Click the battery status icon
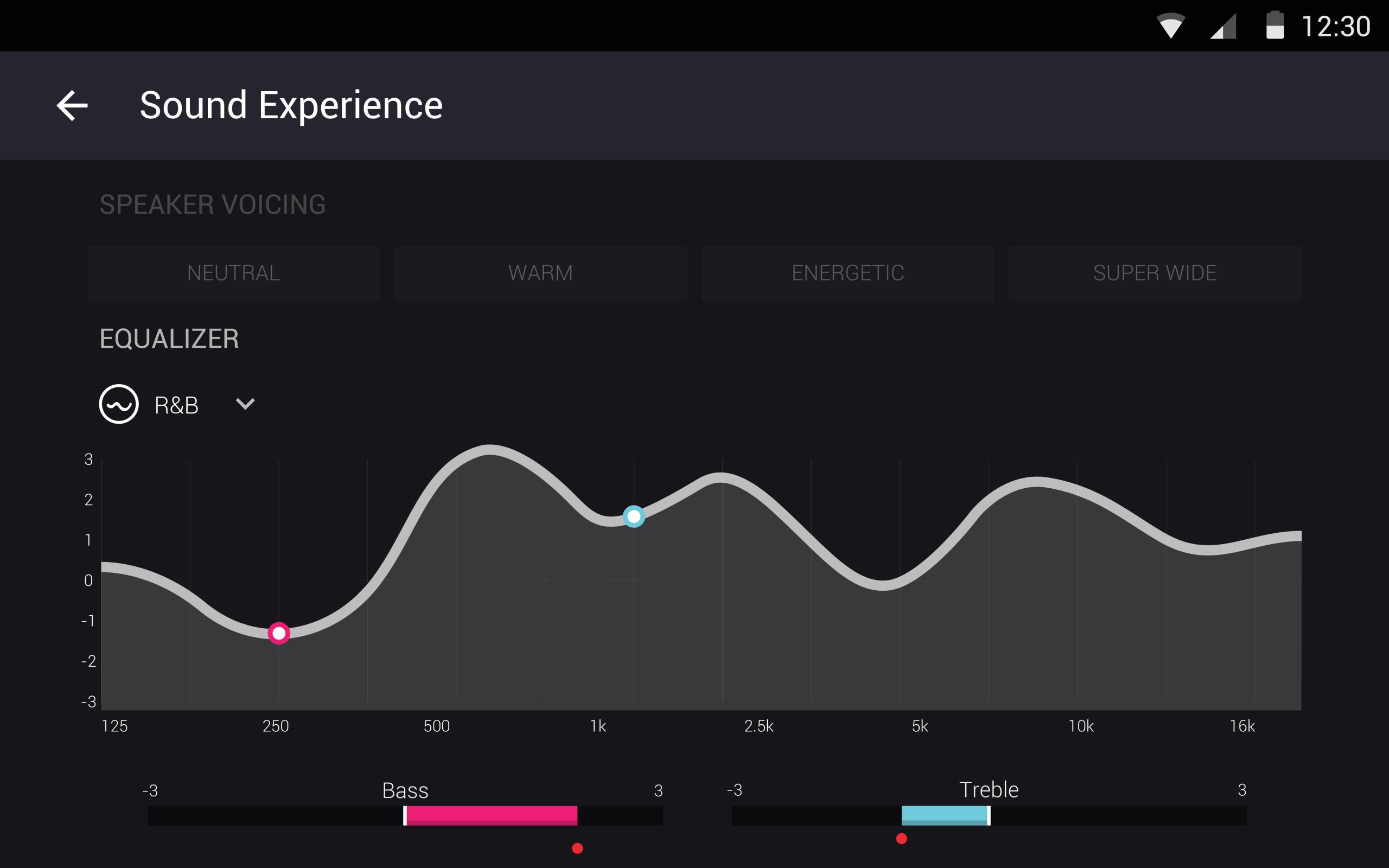1389x868 pixels. [1275, 25]
